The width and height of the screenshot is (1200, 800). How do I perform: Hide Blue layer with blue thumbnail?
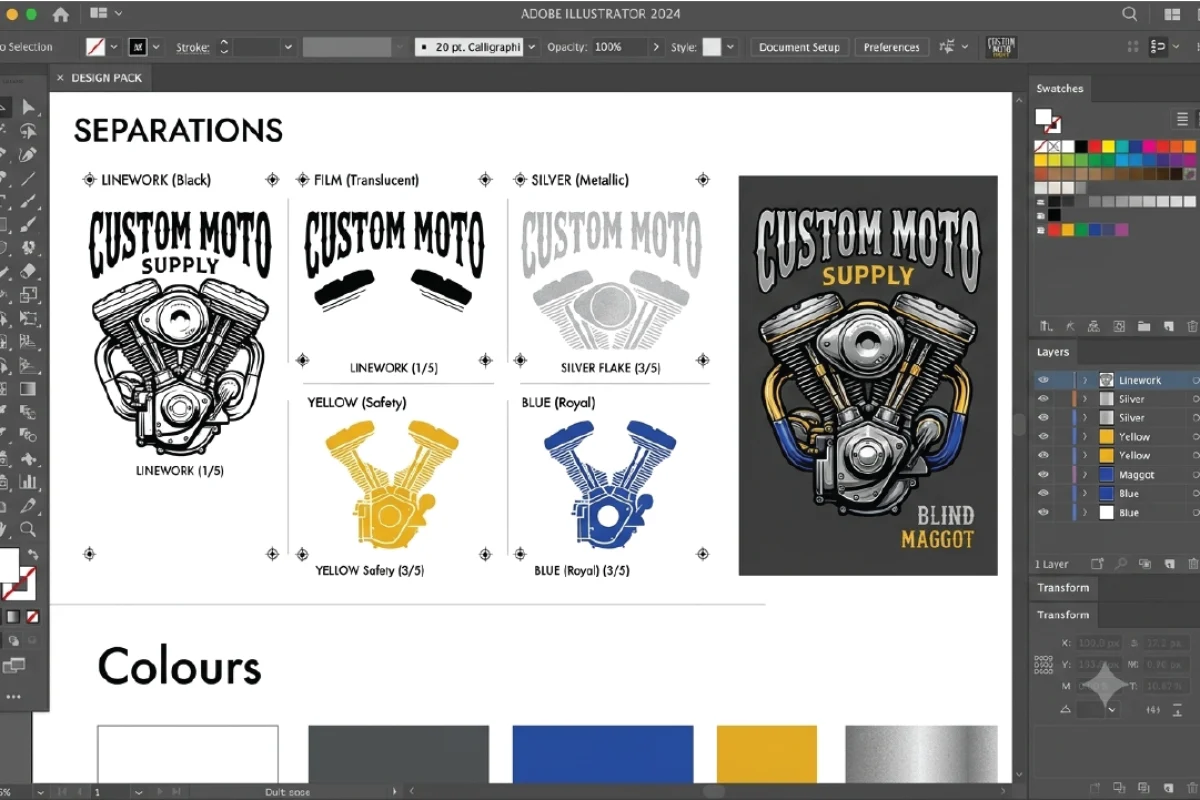pyautogui.click(x=1043, y=493)
